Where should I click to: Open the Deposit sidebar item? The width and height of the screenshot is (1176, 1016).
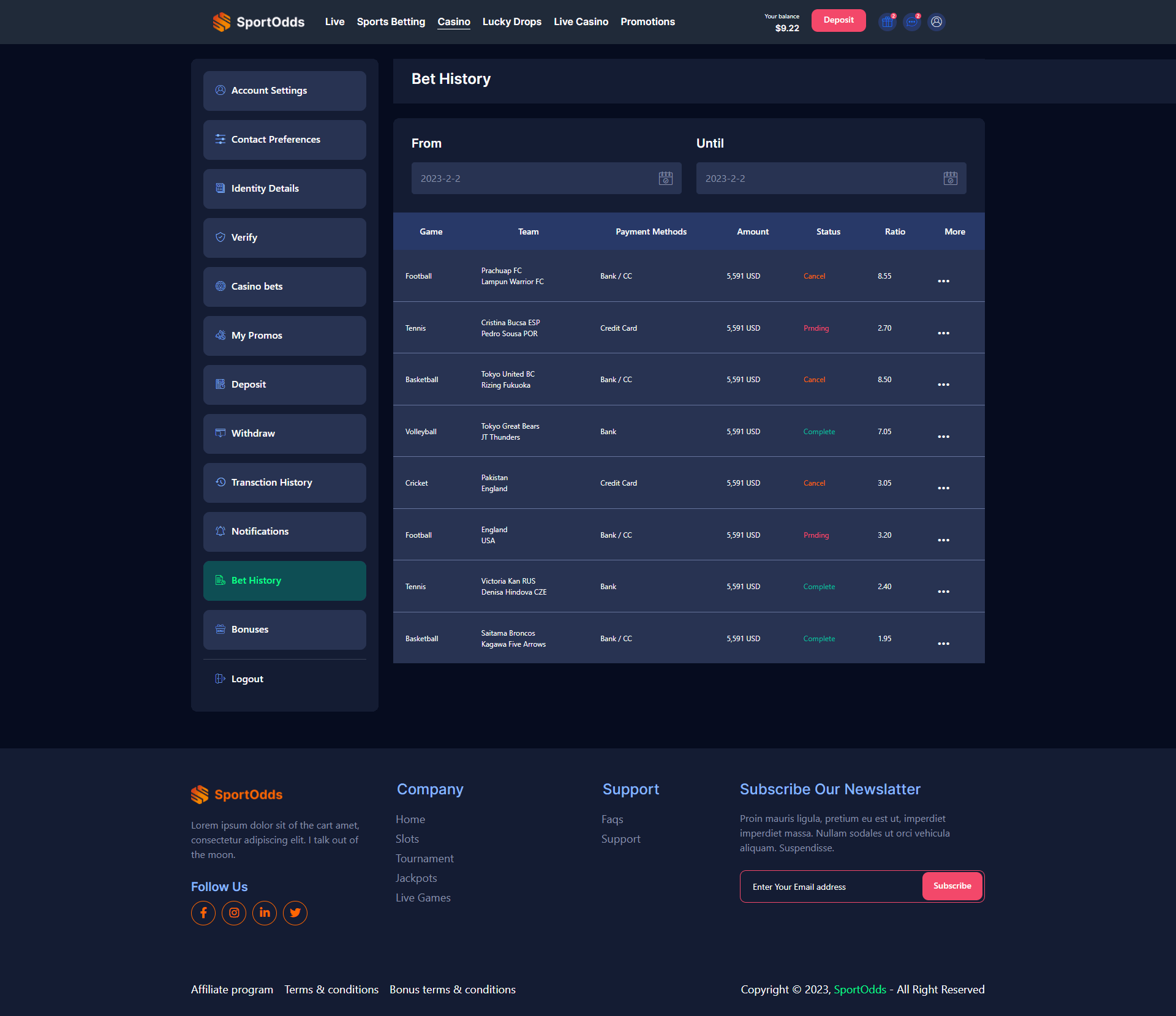285,385
